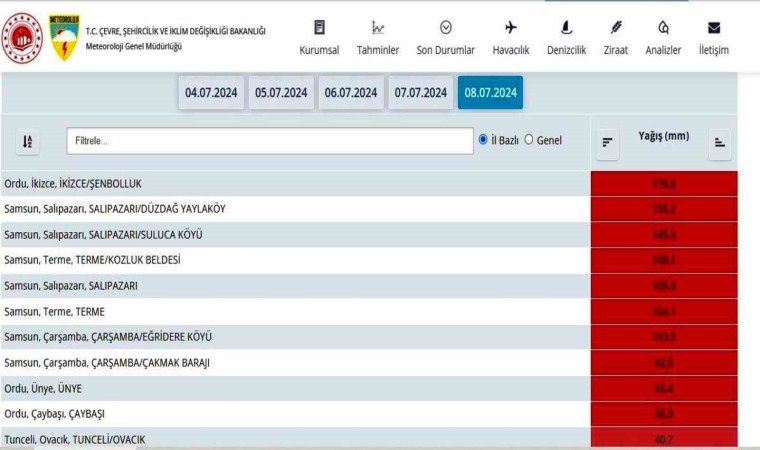
Task: Click the Meteoroloji Genel Müdürlüğü logo
Action: [x=64, y=37]
